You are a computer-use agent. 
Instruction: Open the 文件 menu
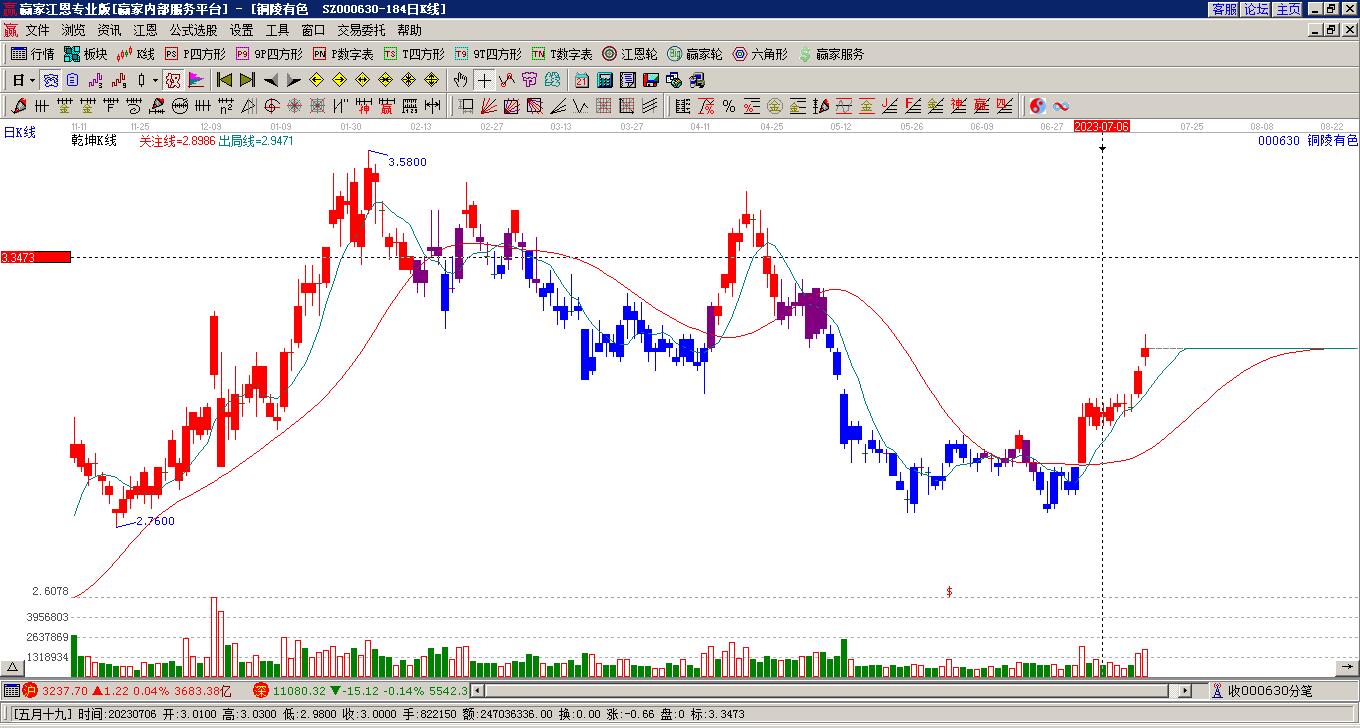37,30
